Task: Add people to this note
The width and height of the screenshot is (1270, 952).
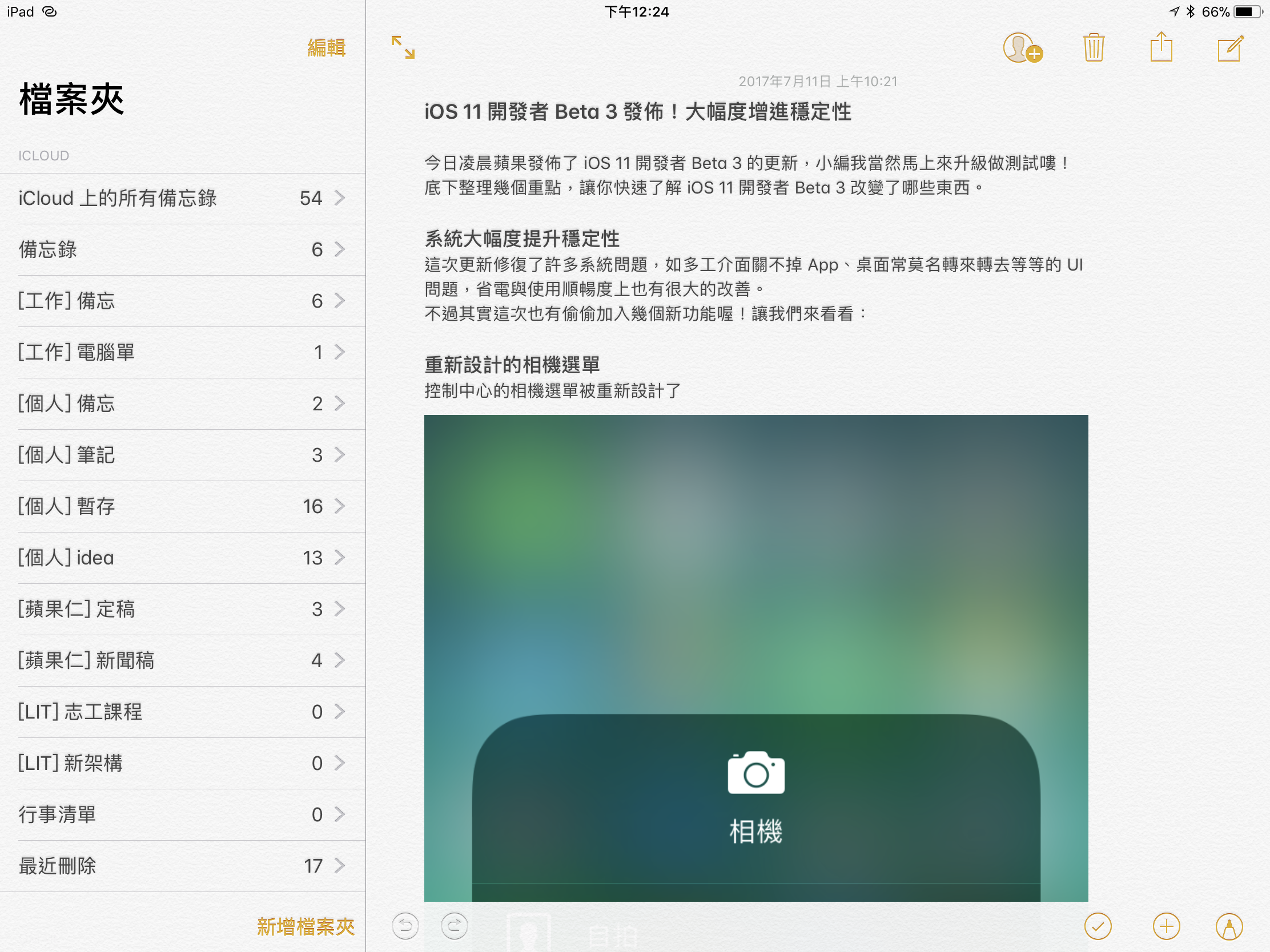Action: (x=1022, y=47)
